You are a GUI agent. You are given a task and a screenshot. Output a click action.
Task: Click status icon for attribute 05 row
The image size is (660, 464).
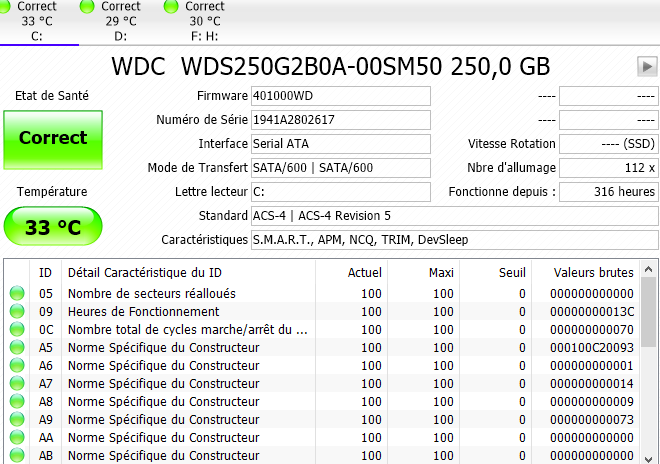(x=18, y=294)
